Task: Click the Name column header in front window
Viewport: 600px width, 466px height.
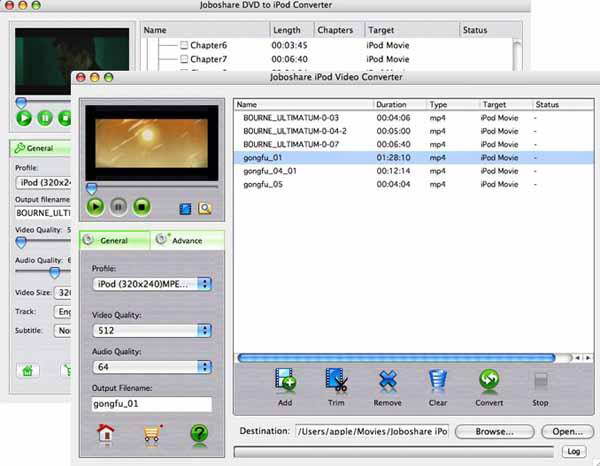Action: tap(303, 104)
